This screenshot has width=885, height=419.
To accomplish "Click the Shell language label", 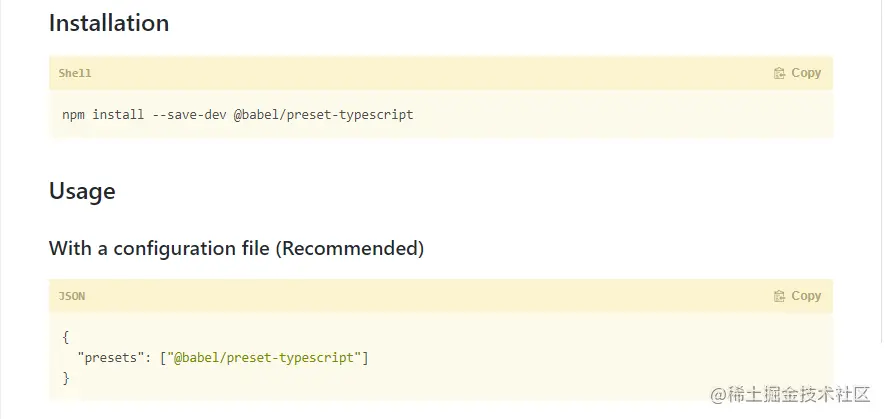I will (x=75, y=73).
